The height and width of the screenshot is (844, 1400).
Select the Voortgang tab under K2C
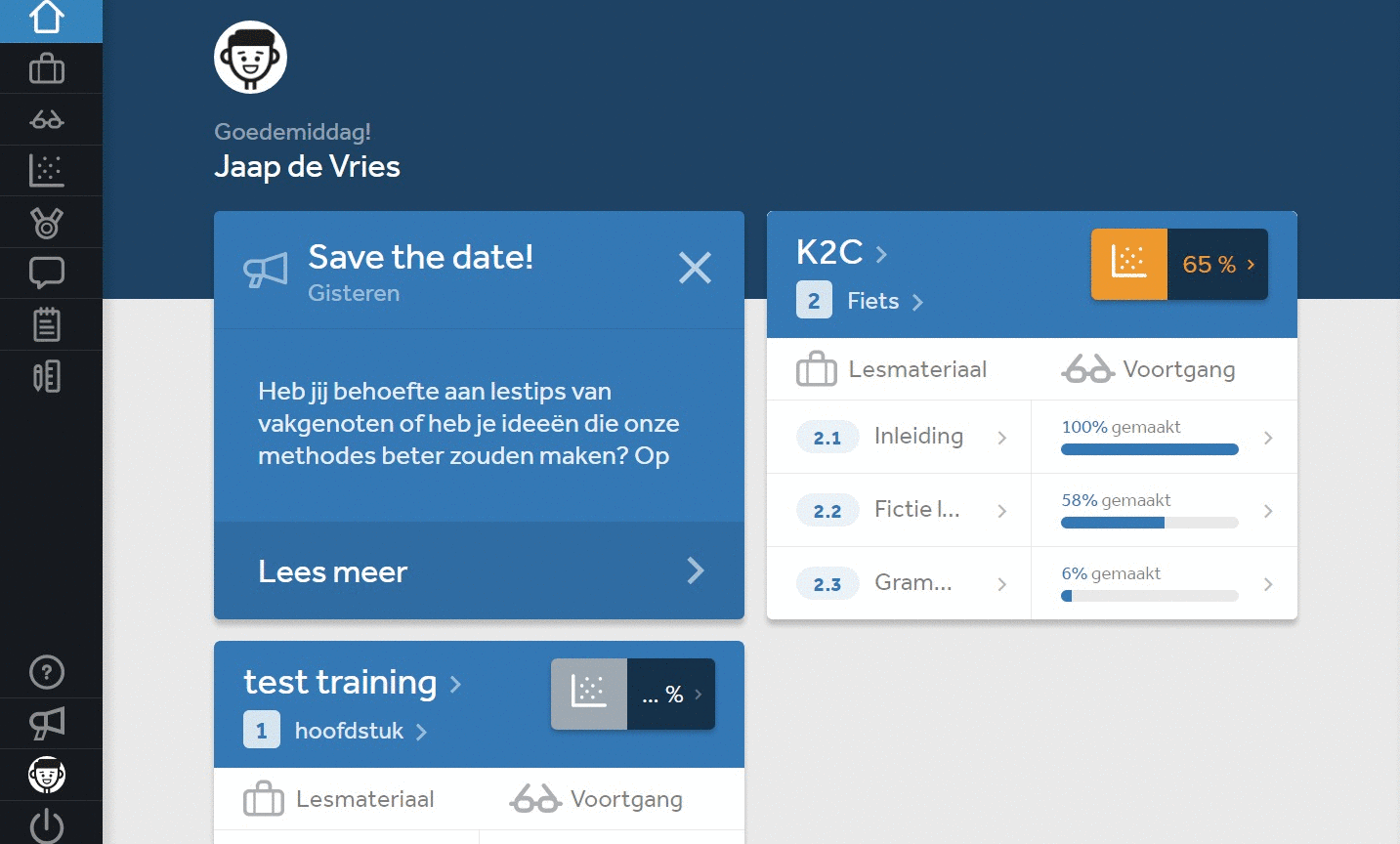click(x=1149, y=369)
